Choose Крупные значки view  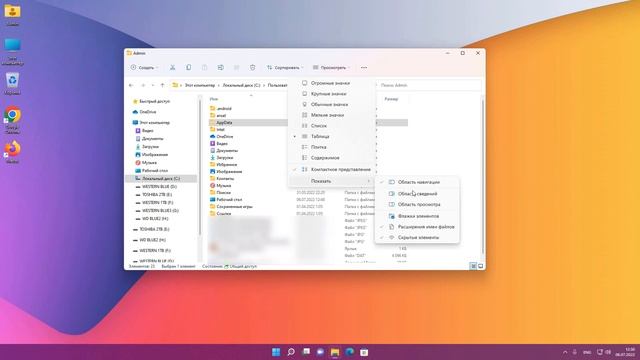coord(331,93)
